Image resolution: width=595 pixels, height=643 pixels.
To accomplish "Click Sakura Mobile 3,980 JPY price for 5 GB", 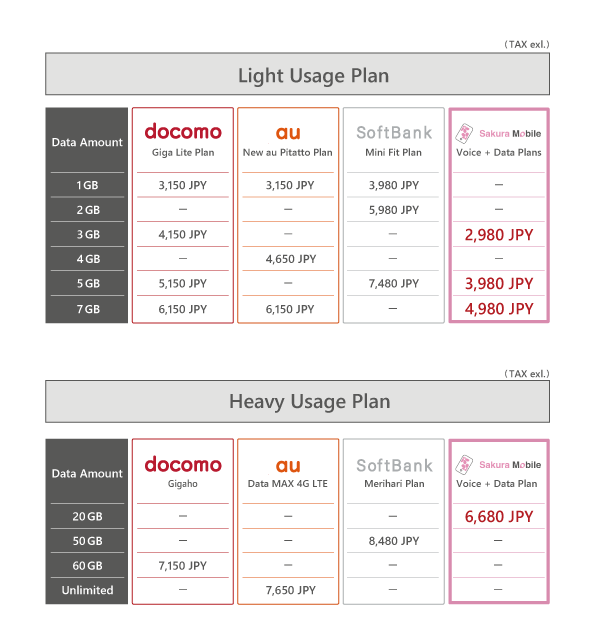I will coord(499,284).
